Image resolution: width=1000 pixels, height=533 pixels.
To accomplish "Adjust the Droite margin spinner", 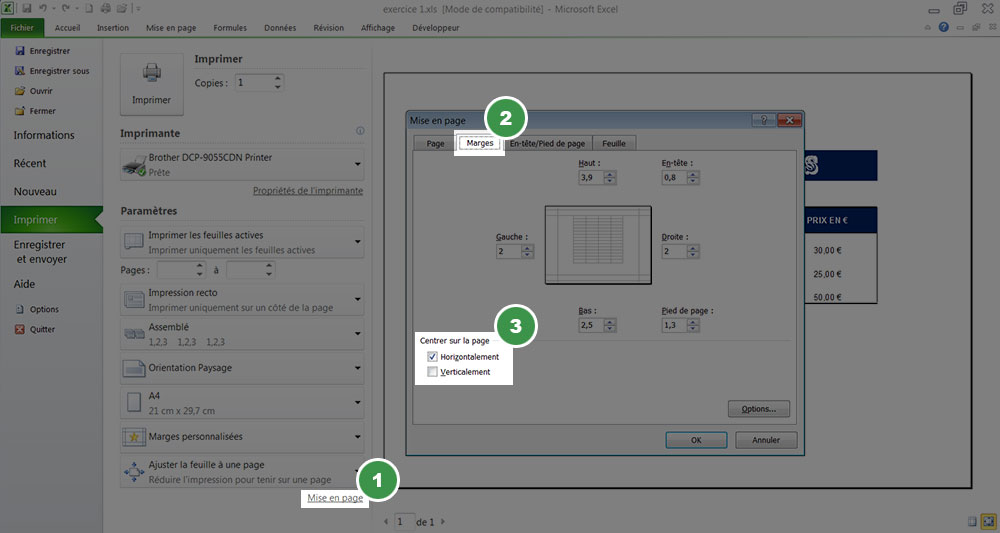I will click(693, 251).
